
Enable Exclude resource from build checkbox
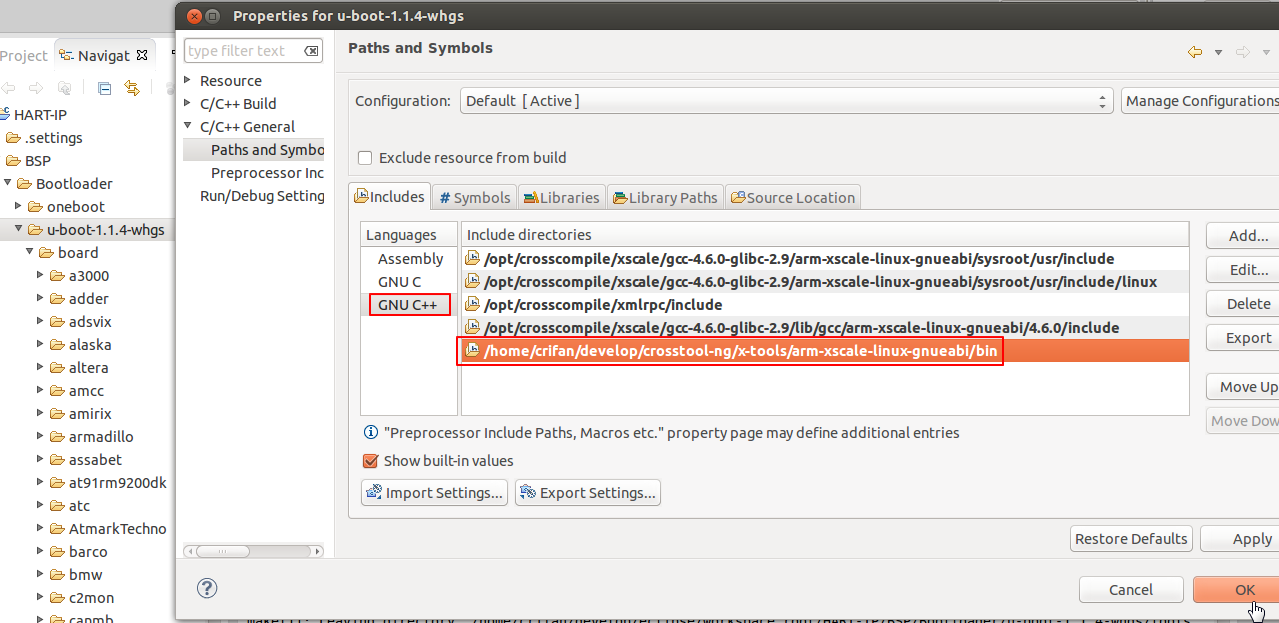pyautogui.click(x=365, y=158)
